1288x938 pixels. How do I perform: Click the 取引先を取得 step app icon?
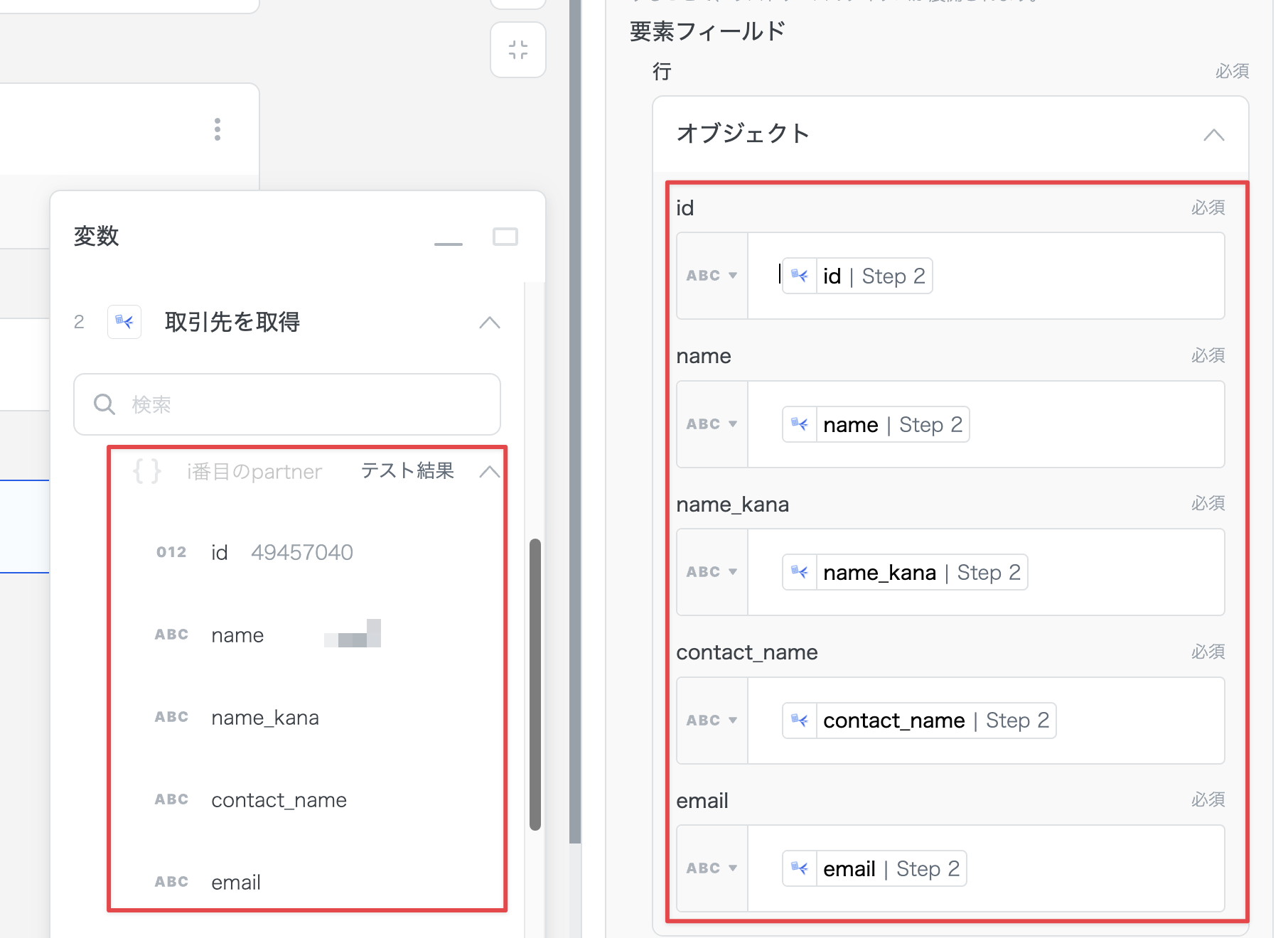point(124,322)
